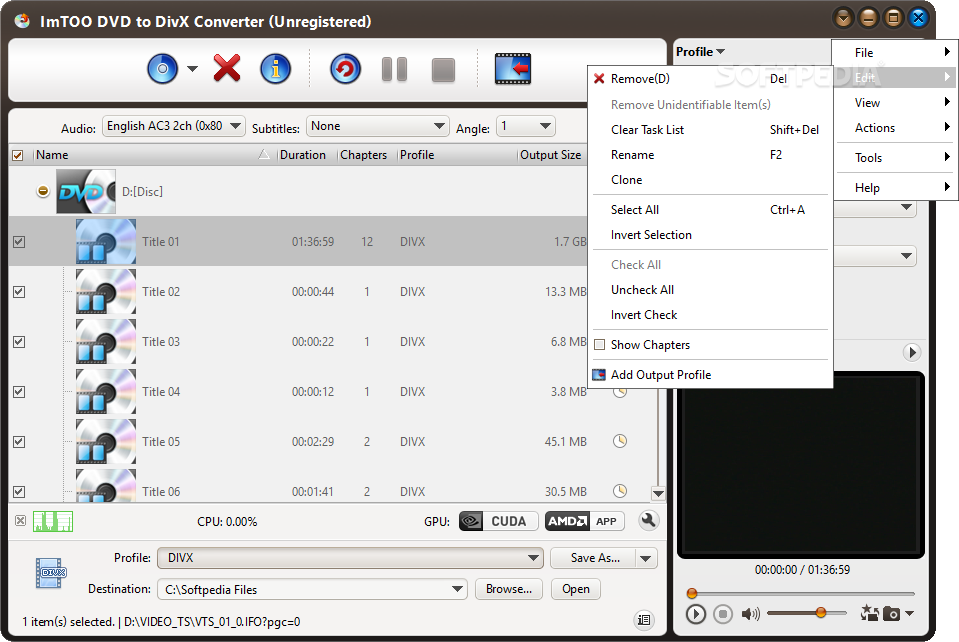Open the Audio track dropdown
This screenshot has height=642, width=959.
(174, 126)
